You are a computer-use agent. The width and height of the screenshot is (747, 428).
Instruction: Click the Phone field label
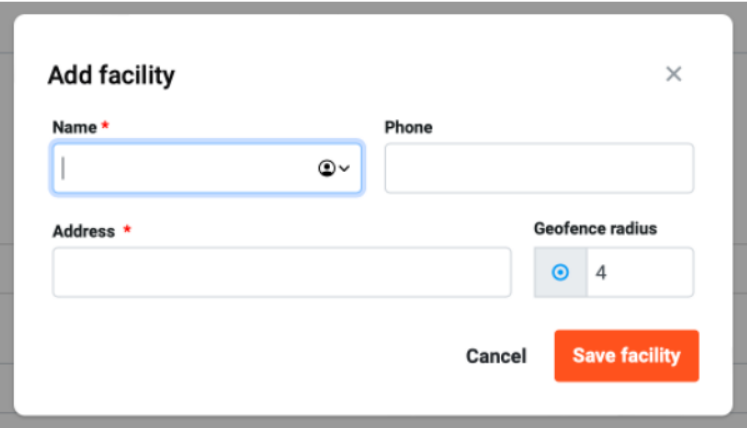coord(408,127)
